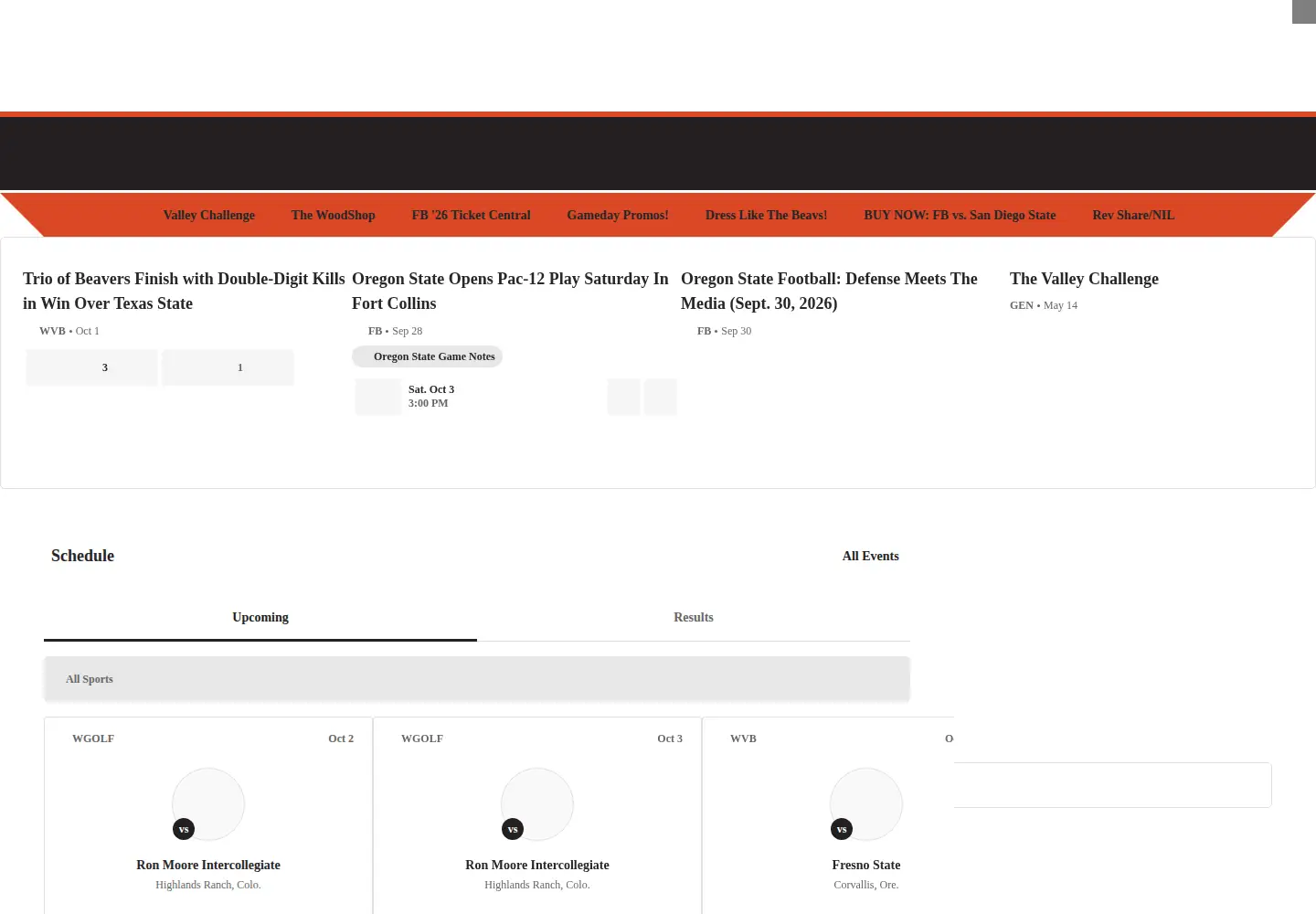Open The WoodShop link

333,216
